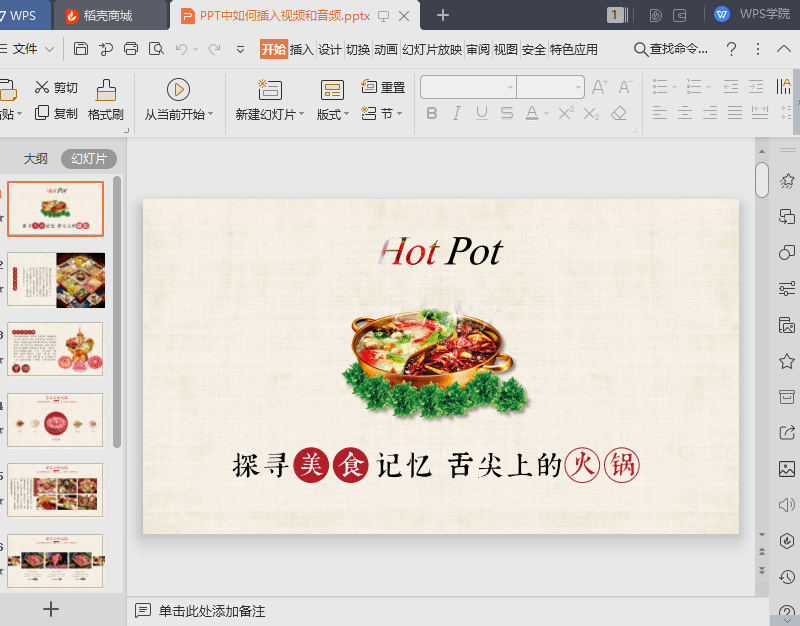Open the Transitions (切换) ribbon tab
The image size is (800, 626).
358,49
